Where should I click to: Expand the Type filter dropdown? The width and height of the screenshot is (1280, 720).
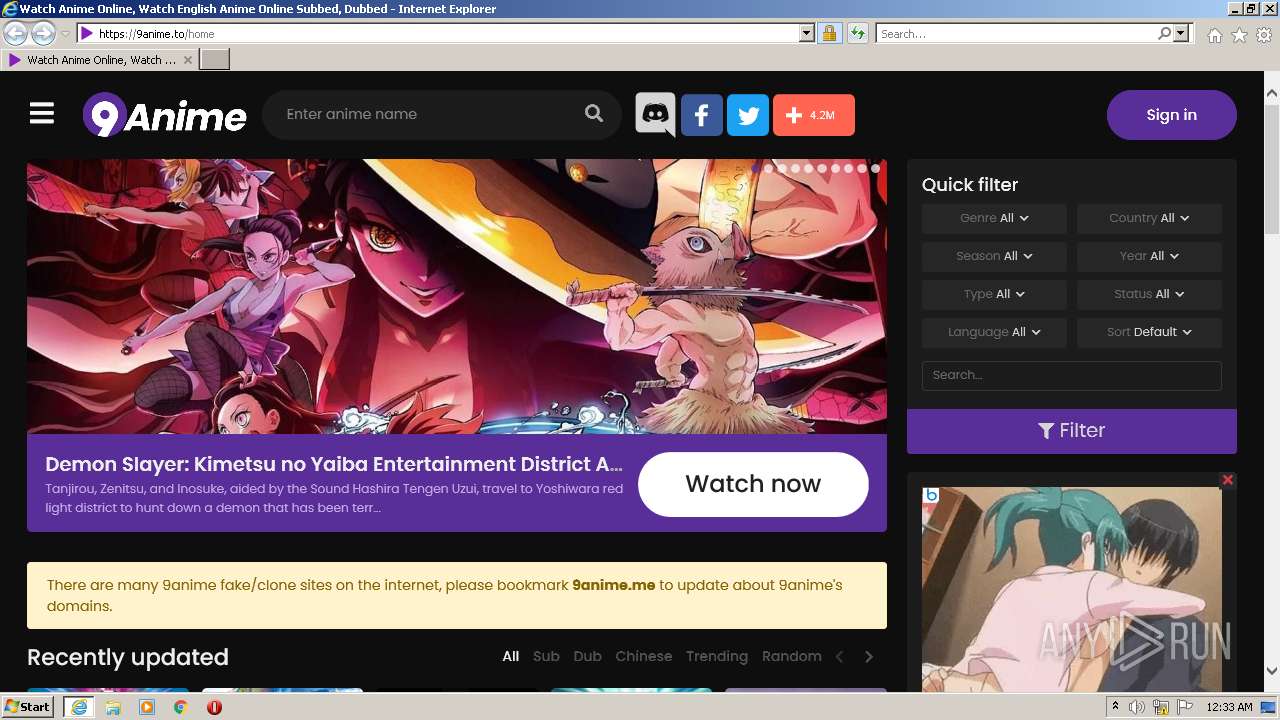tap(994, 294)
